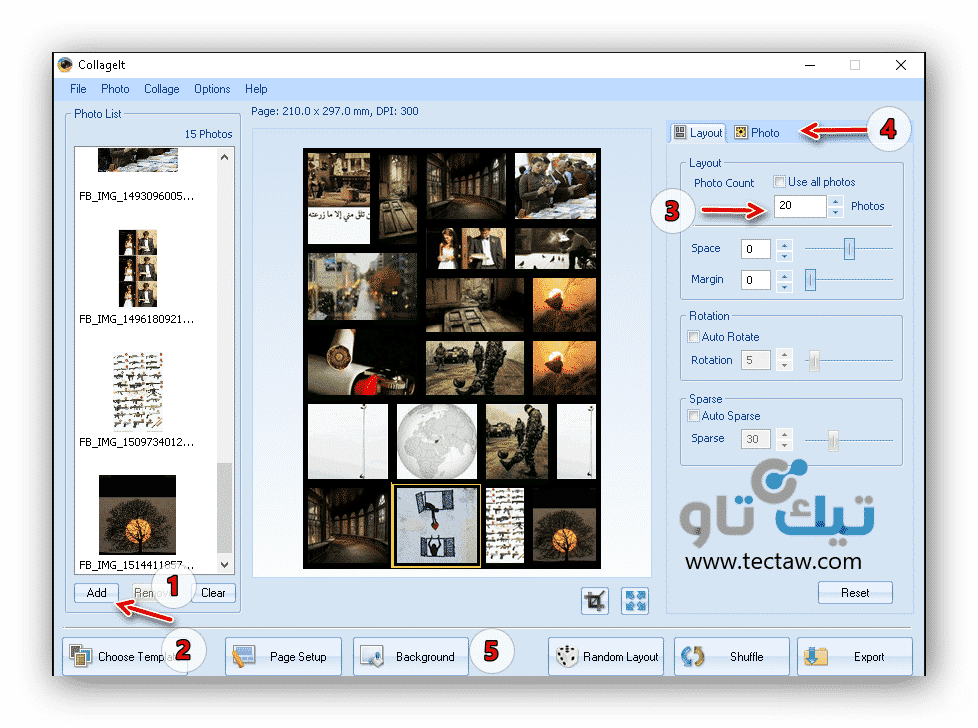
Task: Click the Add button under the photo list
Action: point(96,593)
